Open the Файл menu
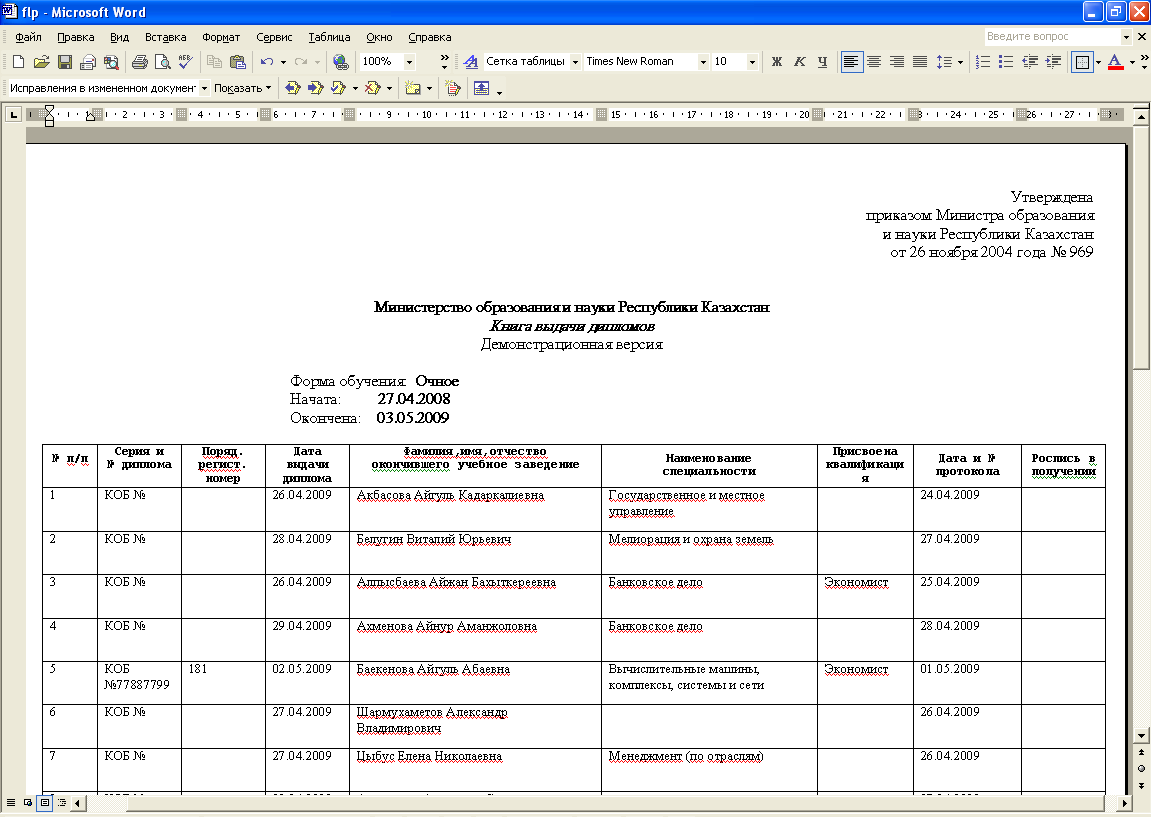 (x=28, y=37)
